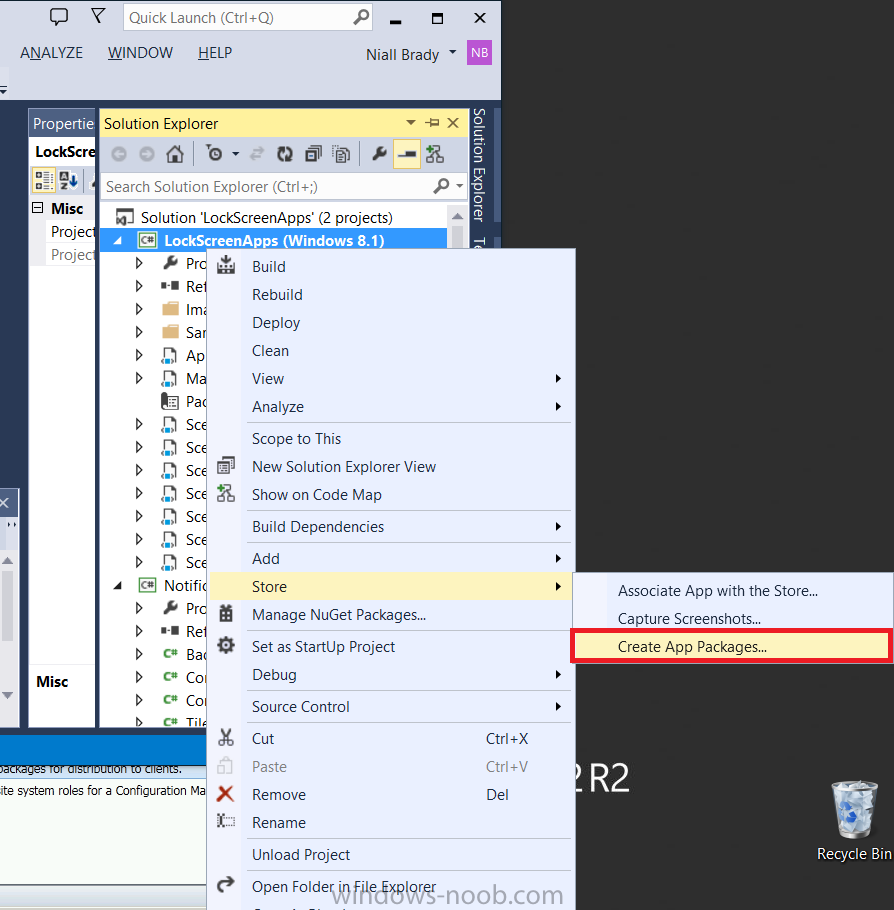Toggle the Preview Selected Items button
Screen dimensions: 894x910
(x=406, y=154)
